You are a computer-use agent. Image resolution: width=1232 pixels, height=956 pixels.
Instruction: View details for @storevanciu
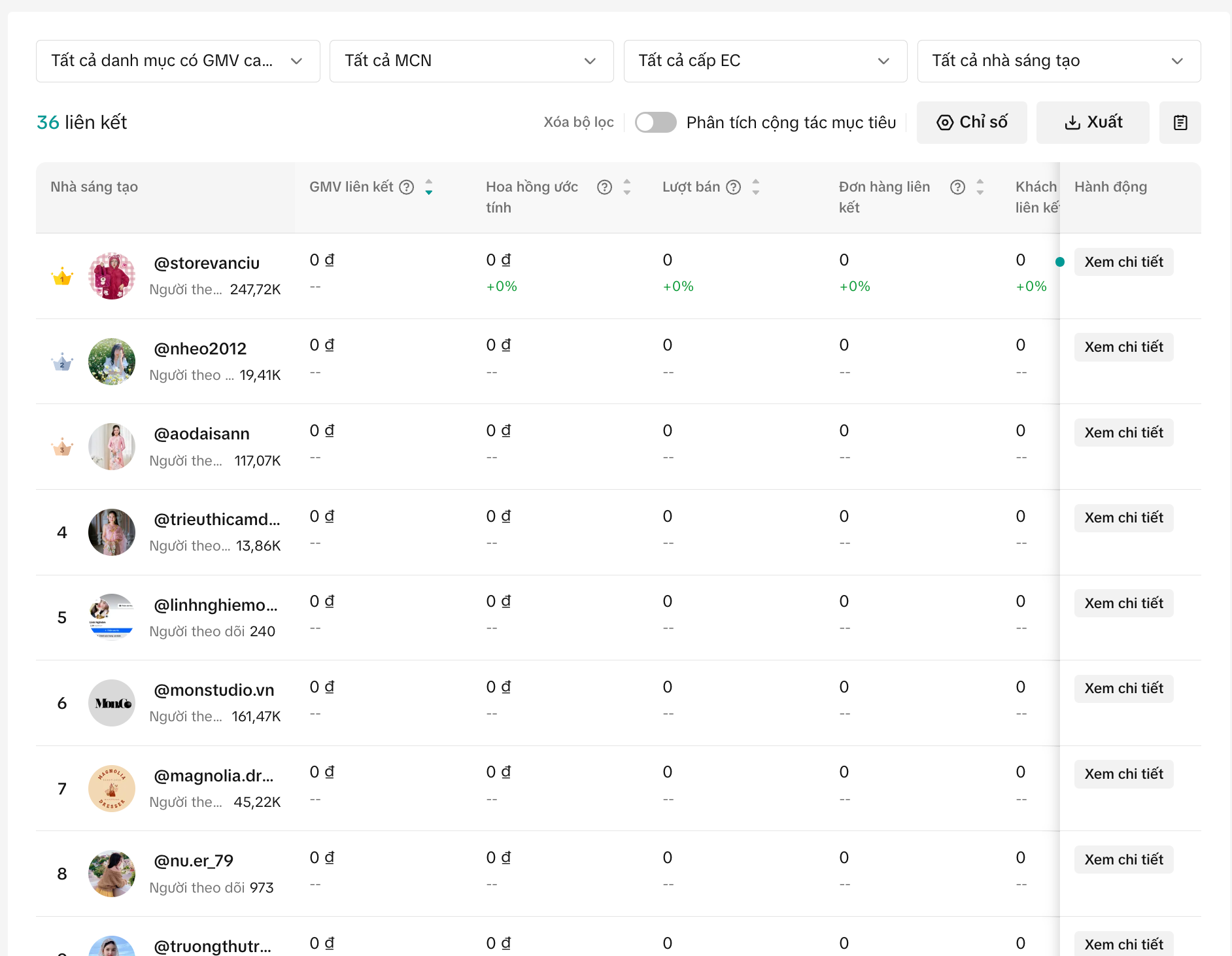coord(1123,262)
